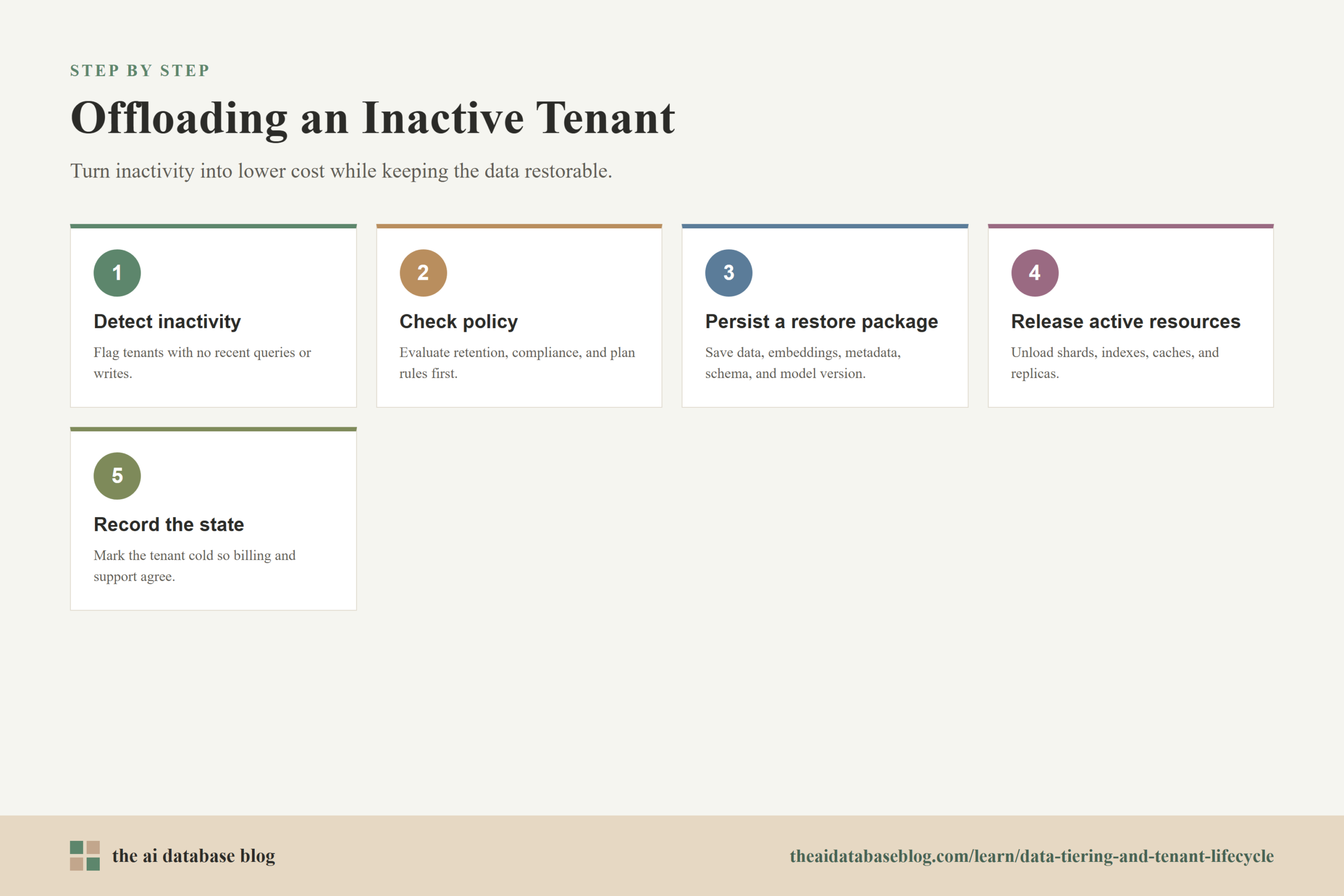Image resolution: width=1344 pixels, height=896 pixels.
Task: Click 'Evaluate retention, compliance, and plan' text
Action: [x=517, y=363]
